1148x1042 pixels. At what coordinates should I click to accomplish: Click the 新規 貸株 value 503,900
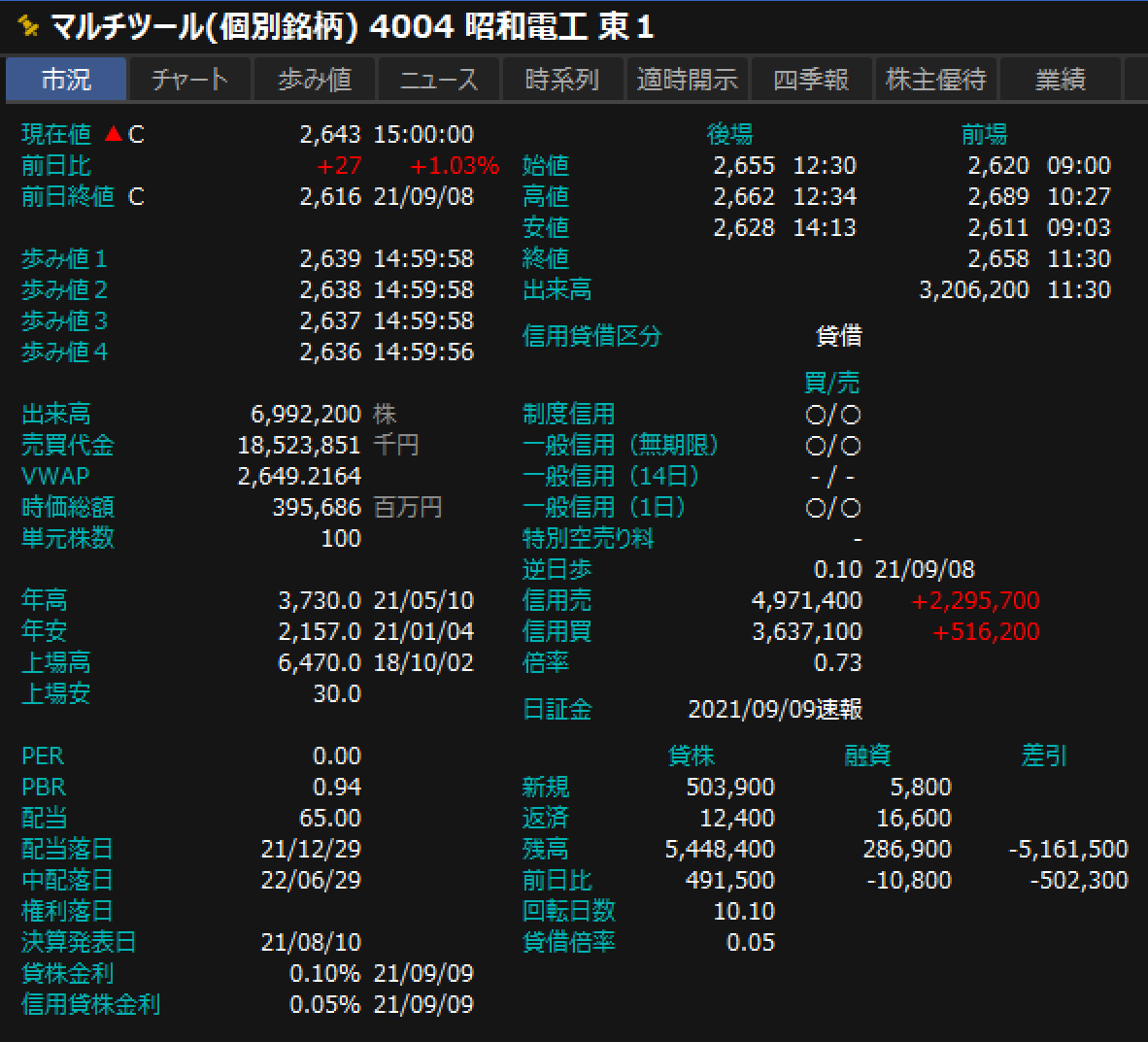point(730,788)
